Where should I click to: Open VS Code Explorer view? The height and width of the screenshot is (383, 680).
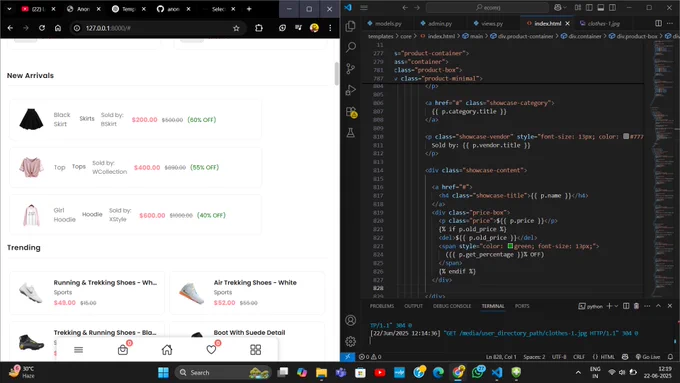pos(351,26)
